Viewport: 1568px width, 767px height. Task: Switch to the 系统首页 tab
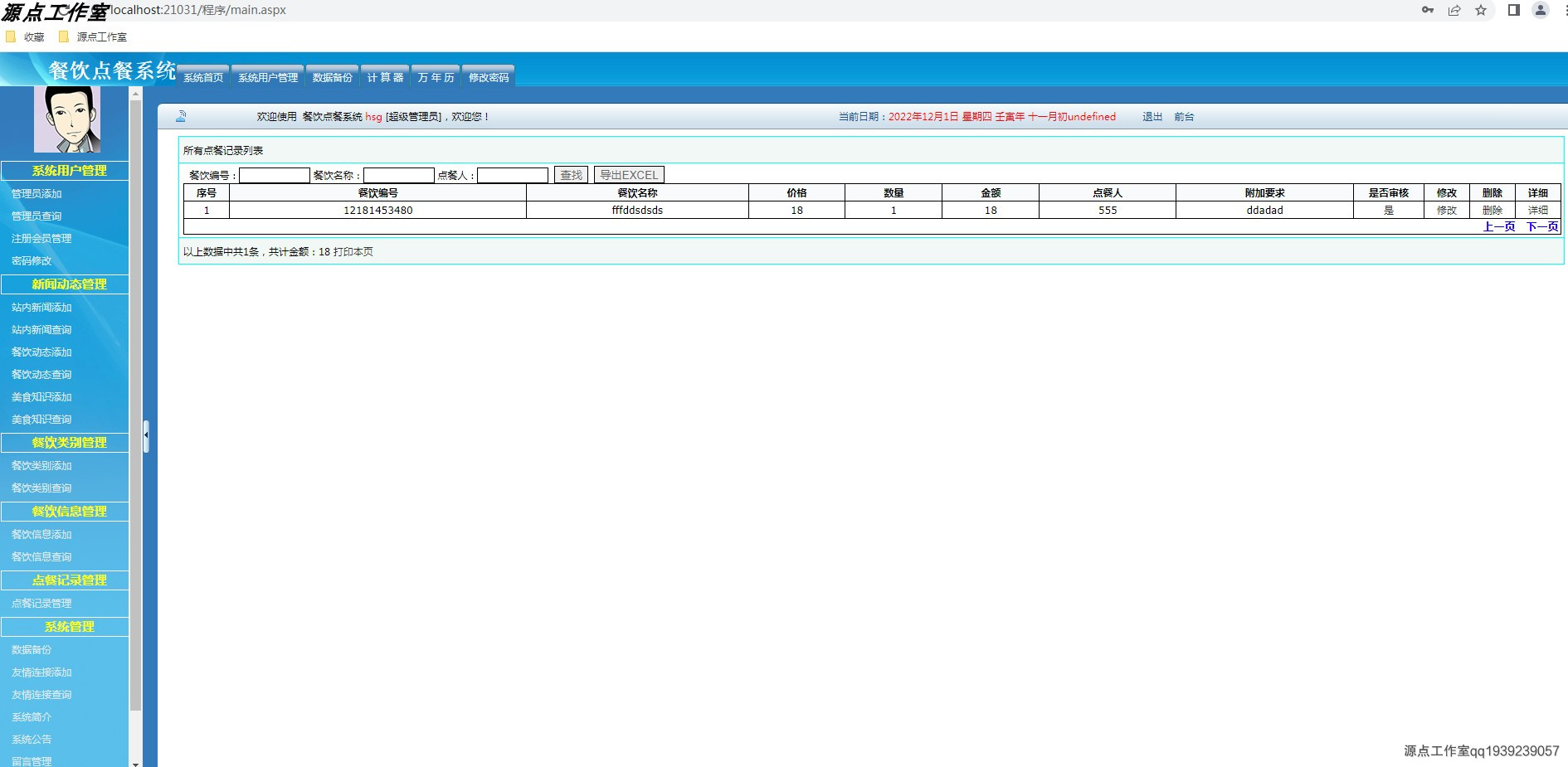(202, 76)
